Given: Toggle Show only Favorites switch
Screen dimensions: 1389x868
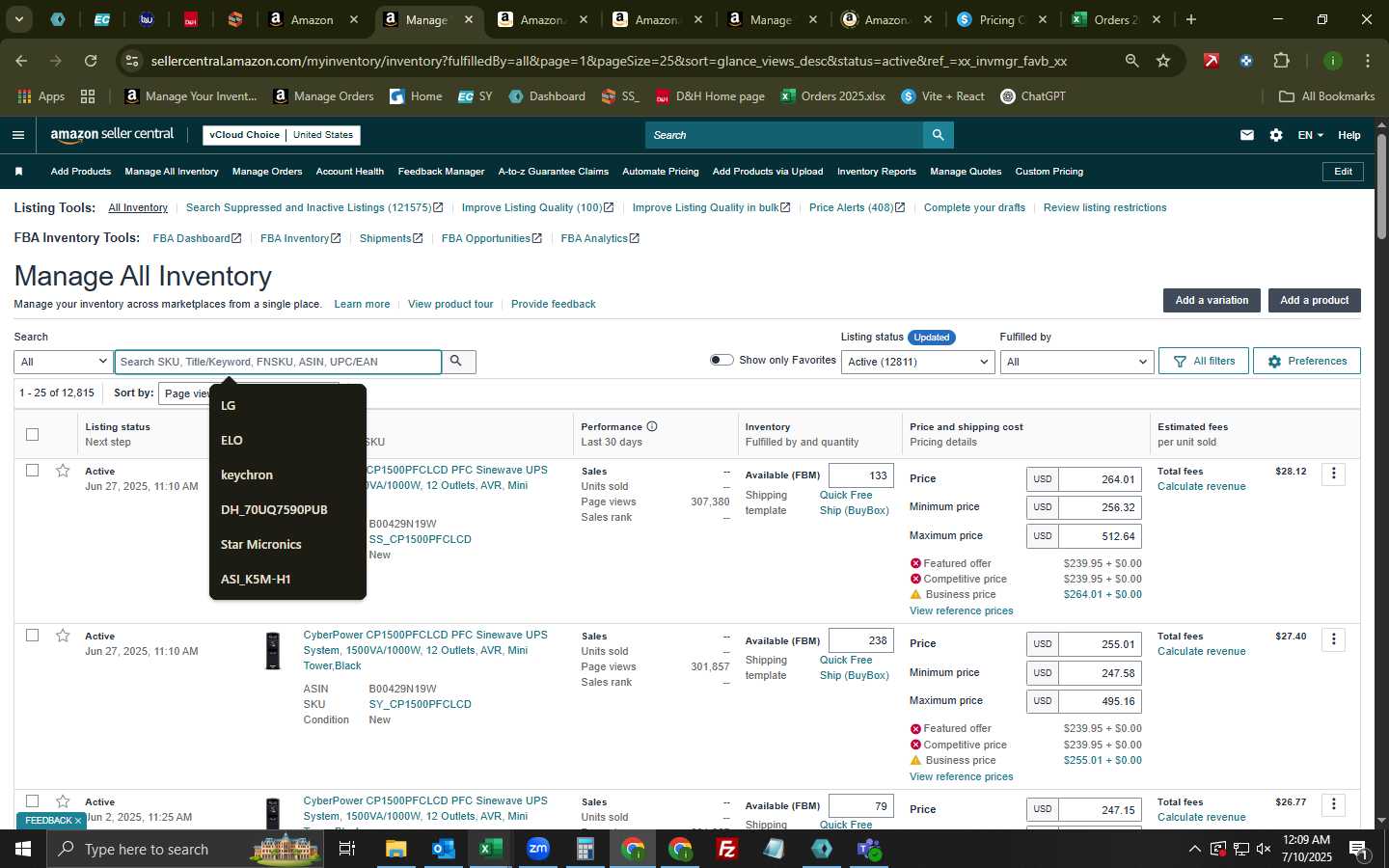Looking at the screenshot, I should 722,360.
